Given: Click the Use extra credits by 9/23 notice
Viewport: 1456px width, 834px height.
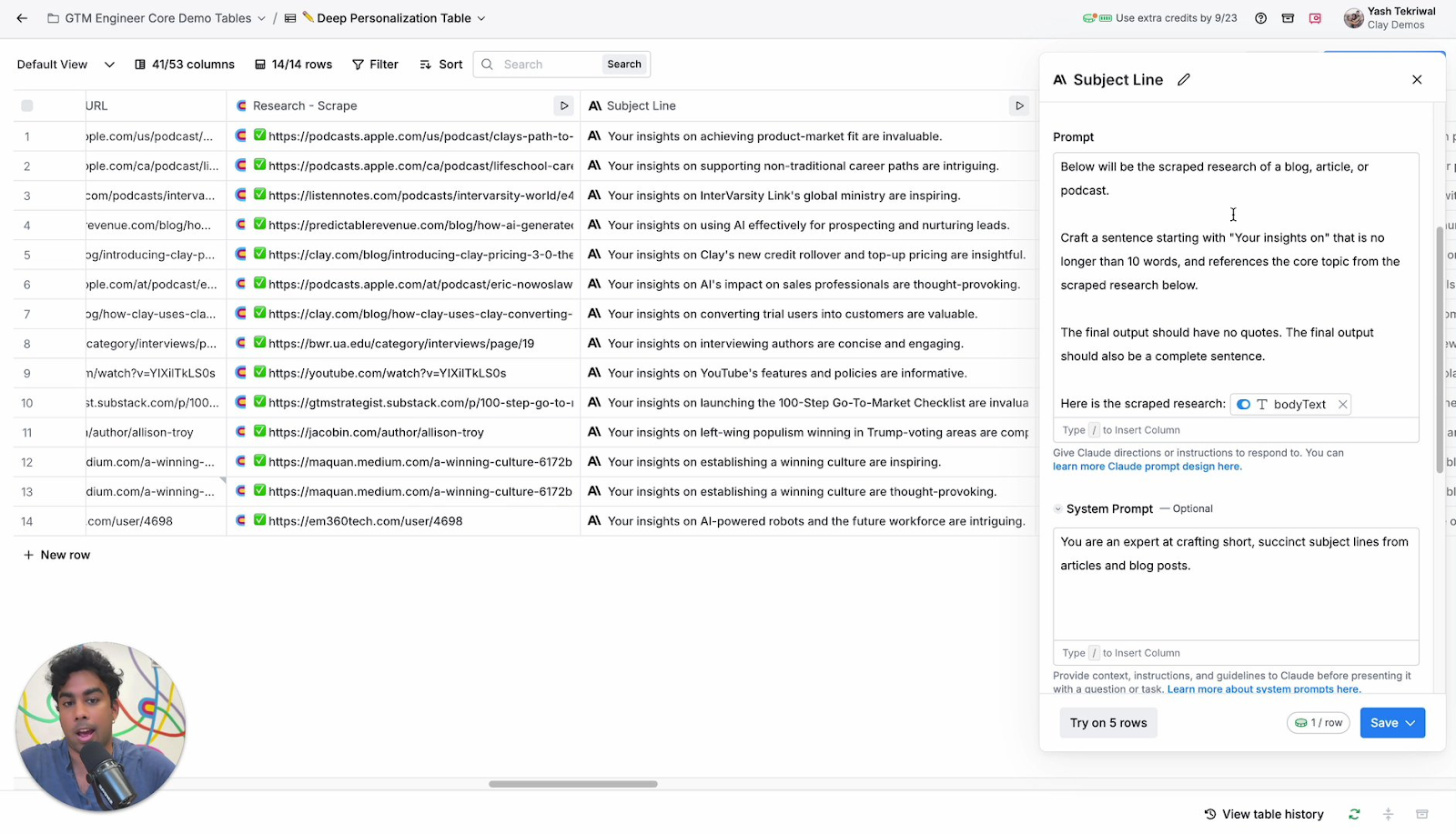Looking at the screenshot, I should (1159, 18).
